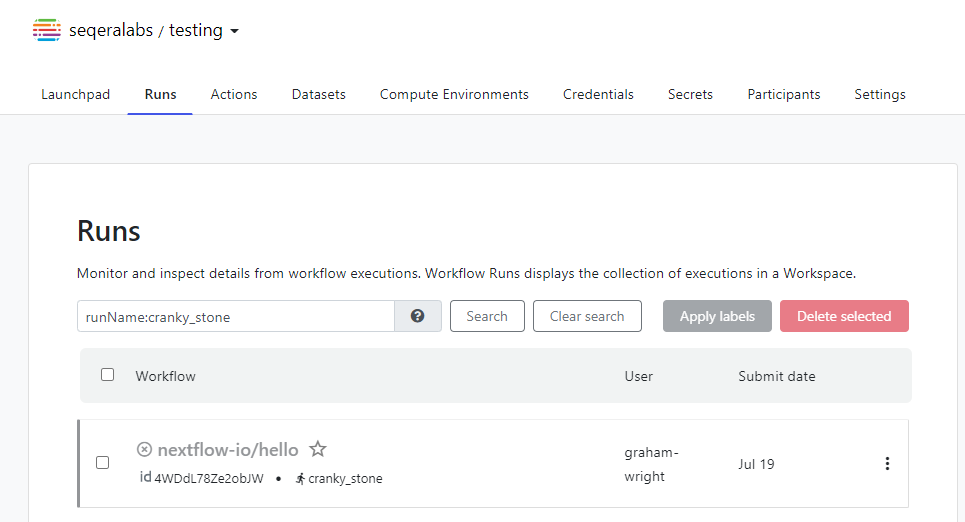The image size is (965, 522).
Task: Click the Apply labels button
Action: pyautogui.click(x=717, y=316)
